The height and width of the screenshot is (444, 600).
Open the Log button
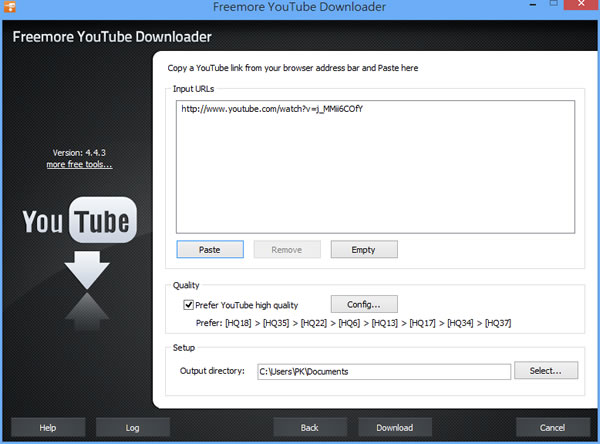click(x=132, y=428)
